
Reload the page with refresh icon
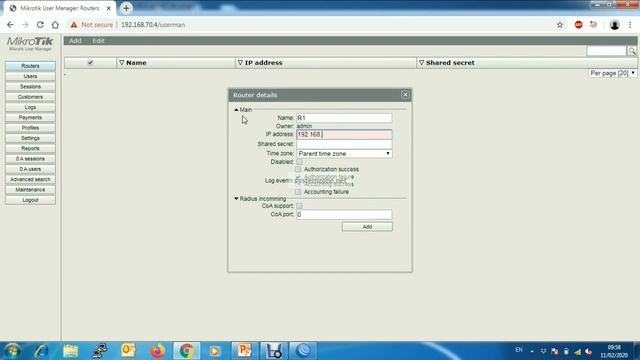40,25
